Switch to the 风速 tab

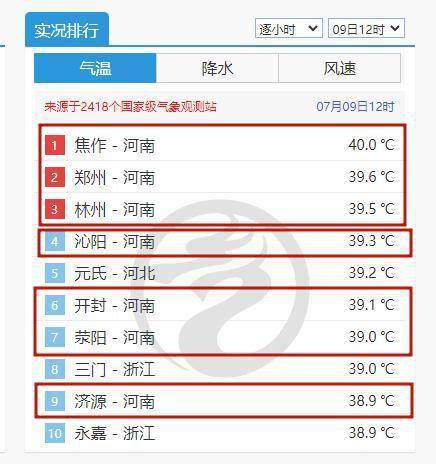click(340, 68)
